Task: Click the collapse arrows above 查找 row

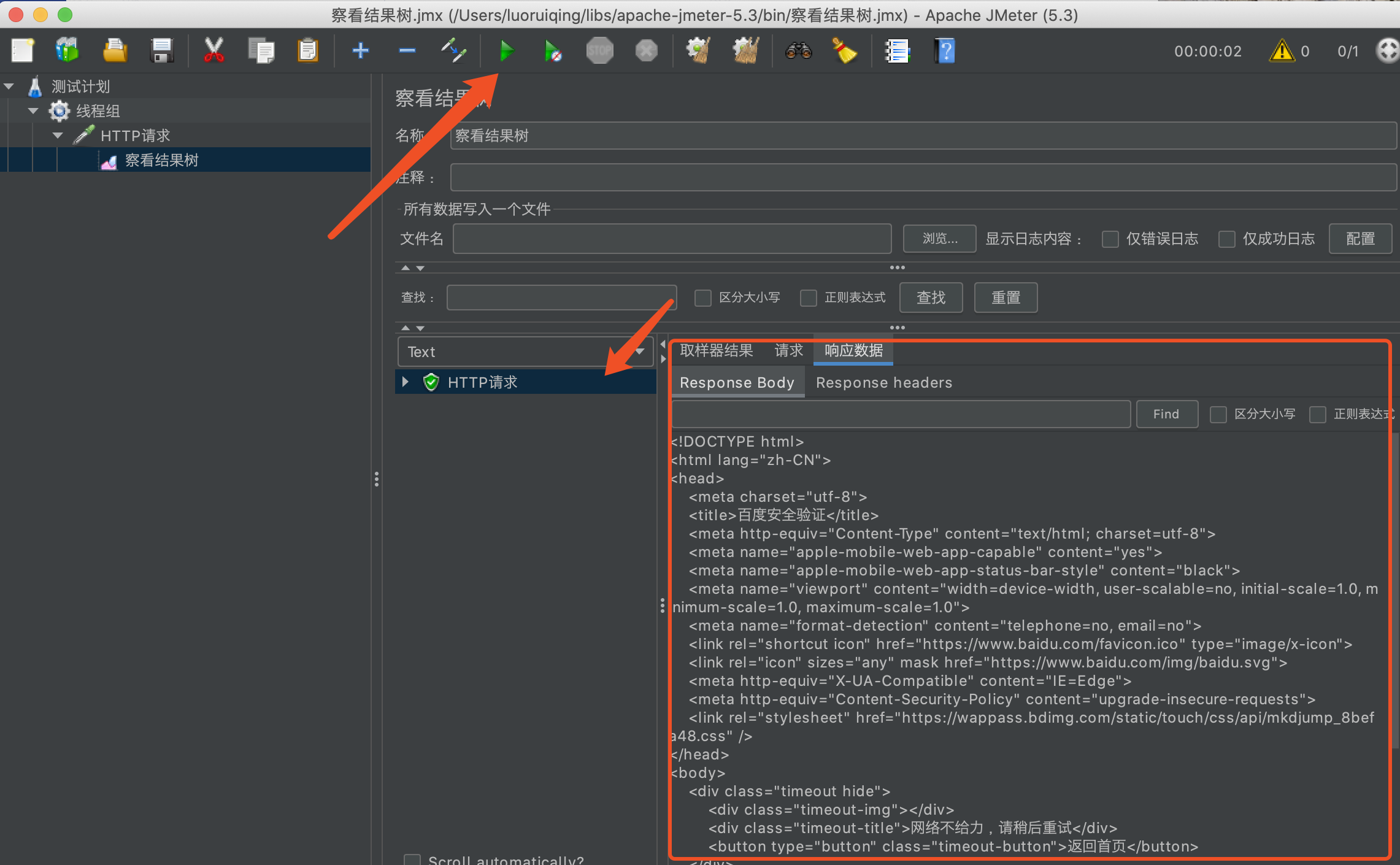Action: pyautogui.click(x=412, y=268)
